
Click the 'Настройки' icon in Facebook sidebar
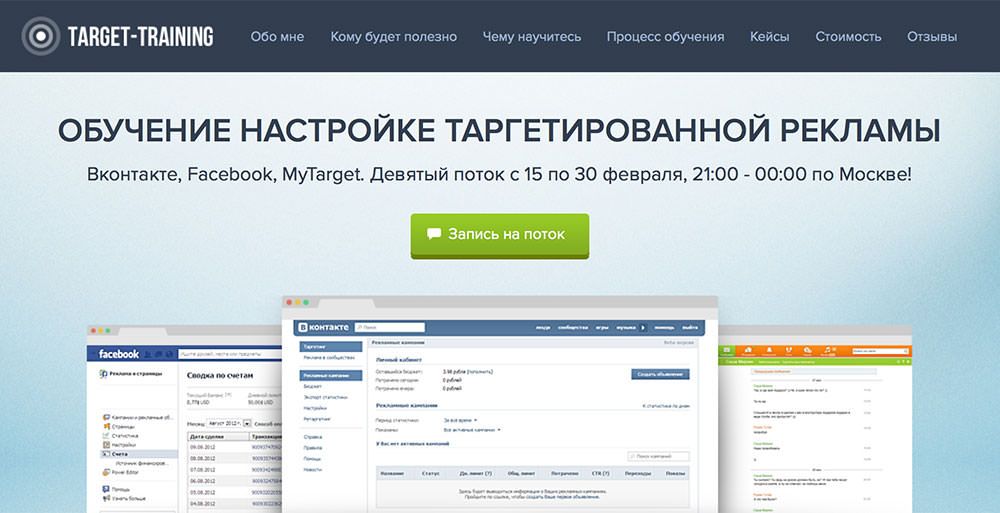tap(106, 445)
